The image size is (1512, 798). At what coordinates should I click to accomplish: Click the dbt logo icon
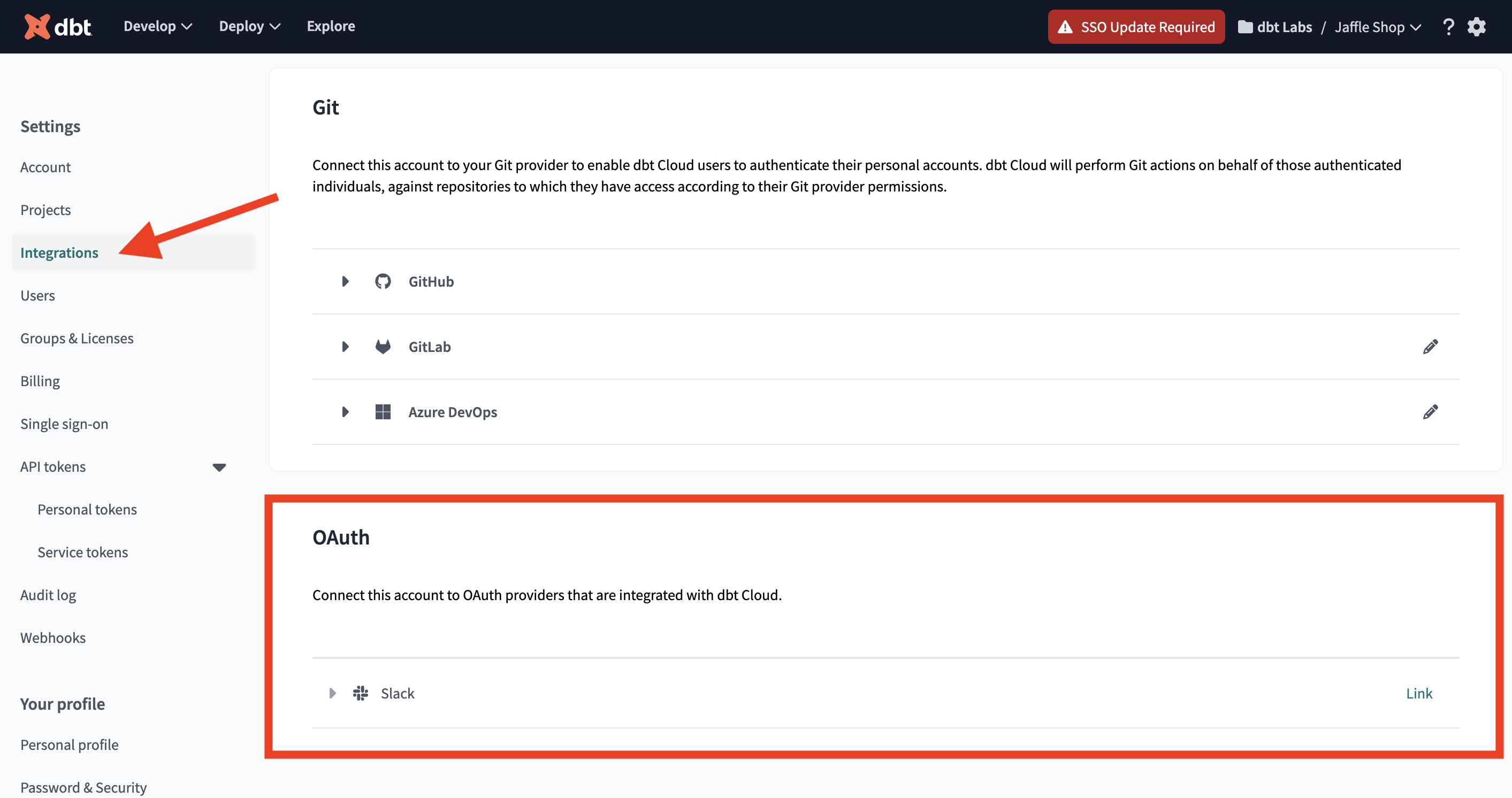click(x=37, y=26)
